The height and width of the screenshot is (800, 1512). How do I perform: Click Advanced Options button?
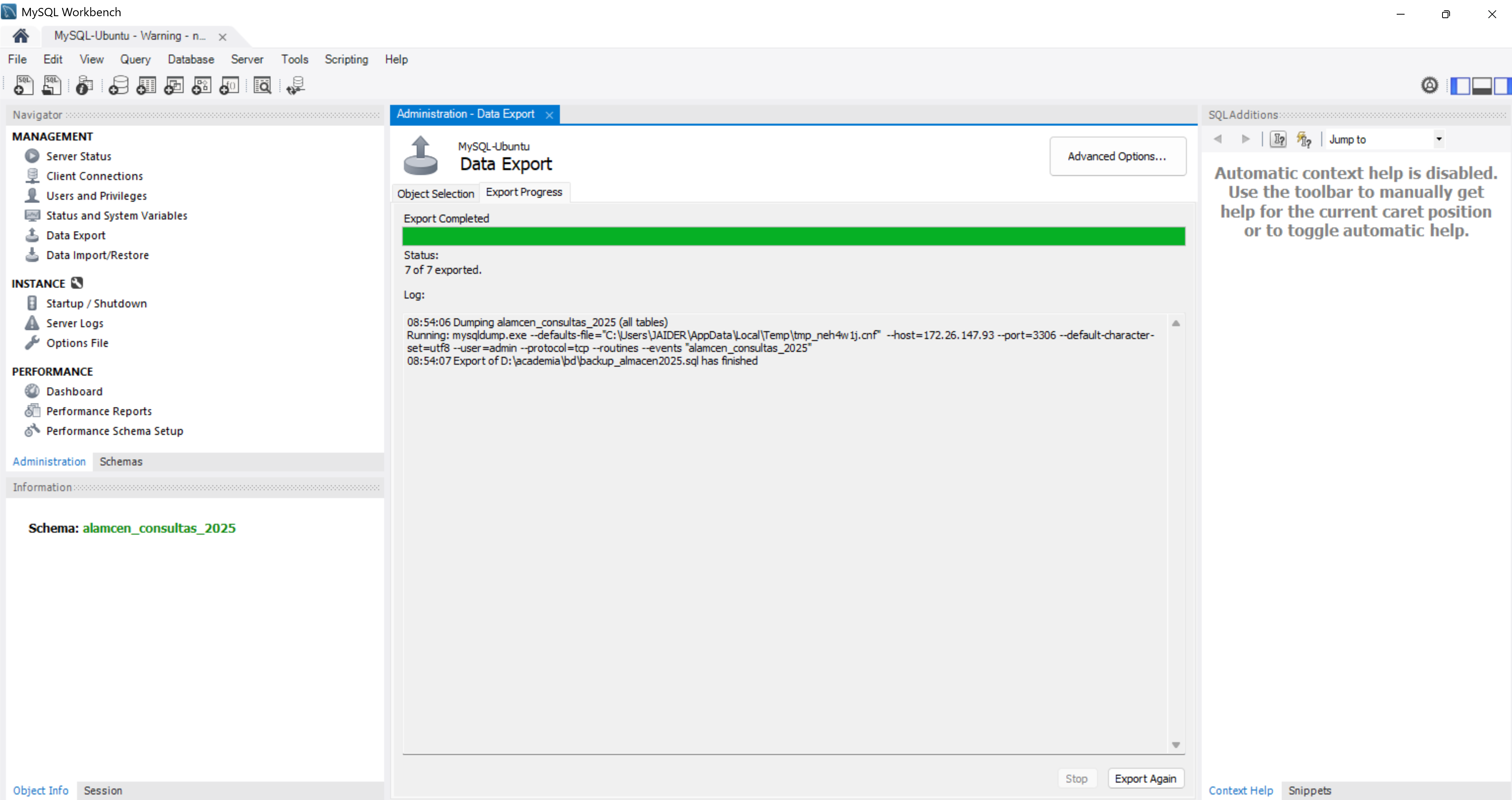point(1118,156)
